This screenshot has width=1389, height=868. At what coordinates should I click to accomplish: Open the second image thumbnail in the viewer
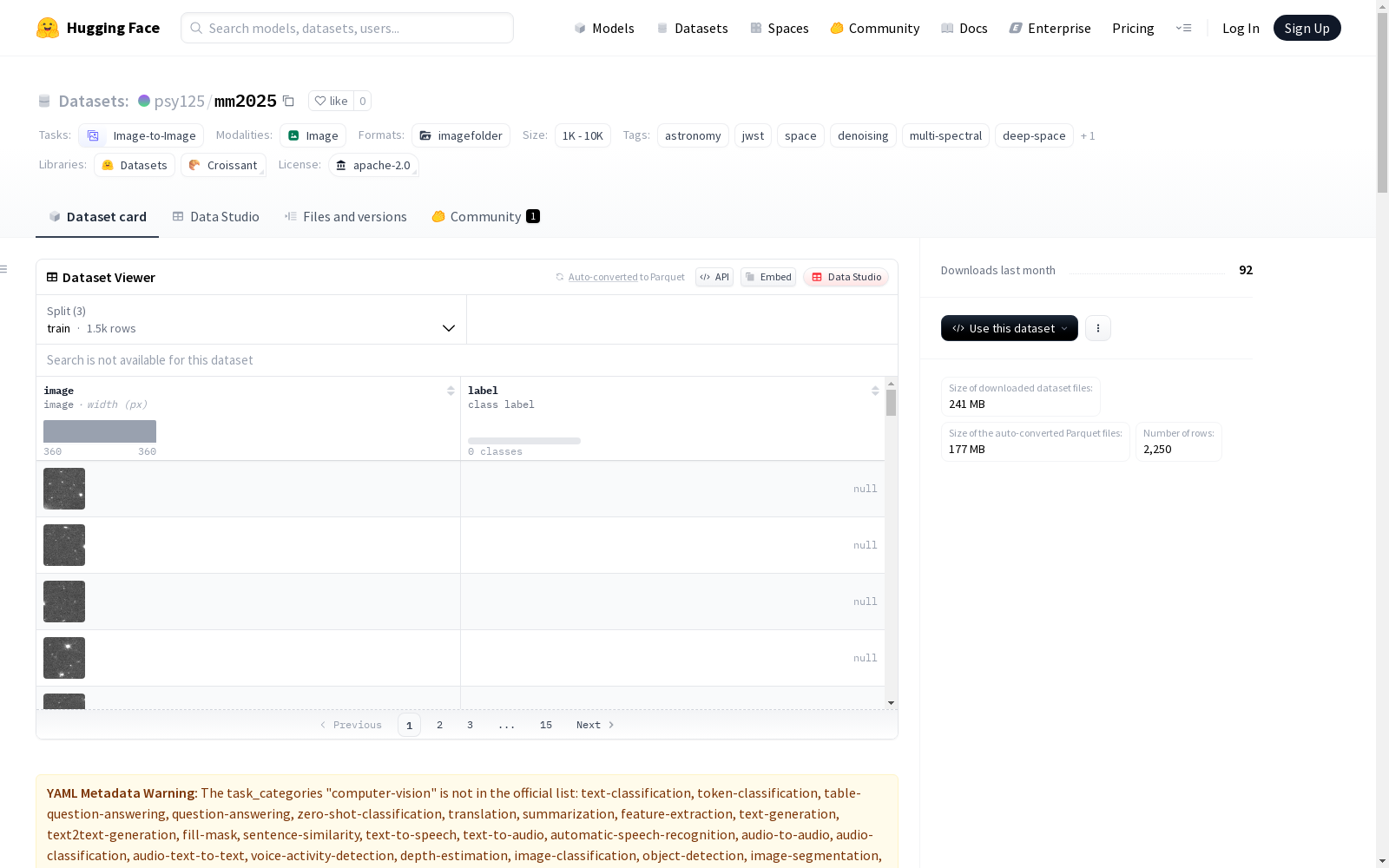tap(64, 545)
